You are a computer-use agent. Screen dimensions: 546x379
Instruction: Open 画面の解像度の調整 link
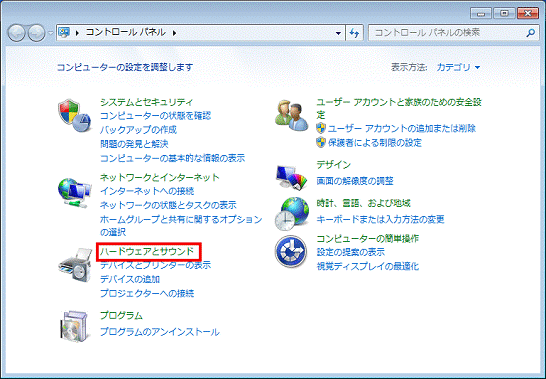[355, 181]
